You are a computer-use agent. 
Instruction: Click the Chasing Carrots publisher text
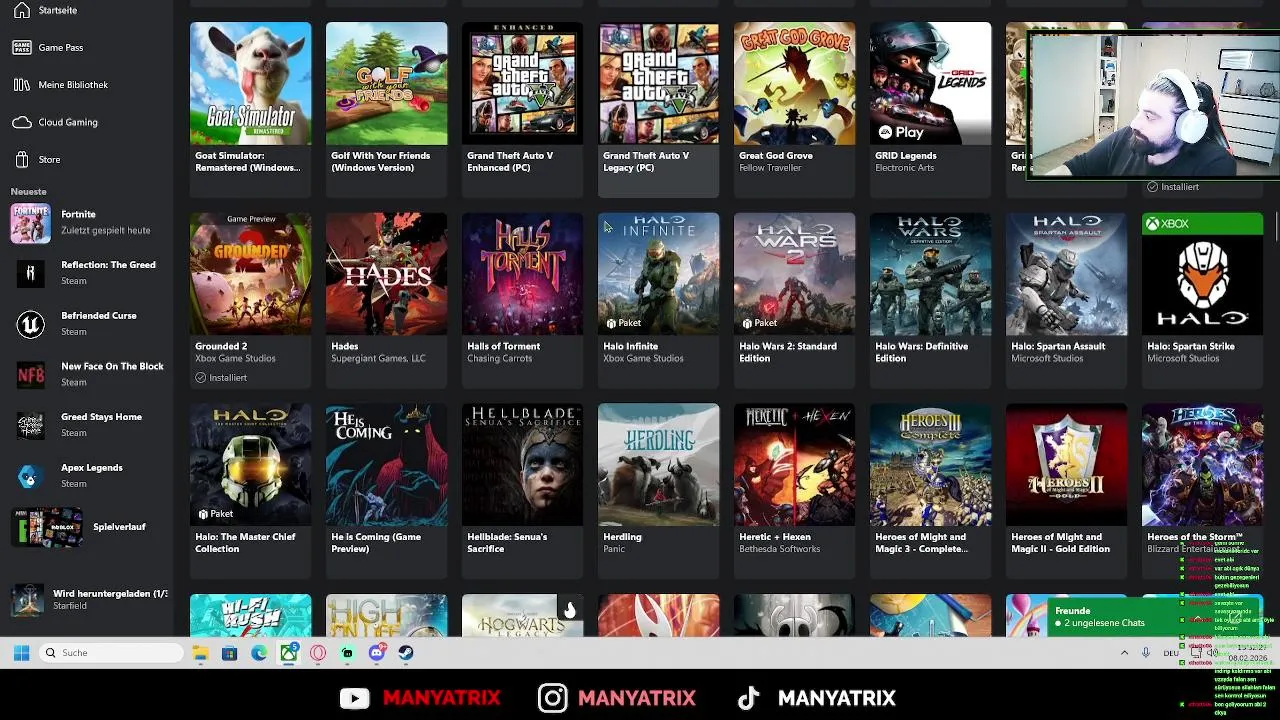tap(500, 358)
